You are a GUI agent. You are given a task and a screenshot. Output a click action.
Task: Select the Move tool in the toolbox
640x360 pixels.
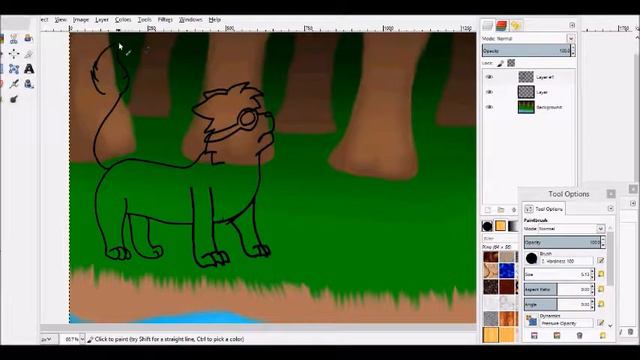14,54
